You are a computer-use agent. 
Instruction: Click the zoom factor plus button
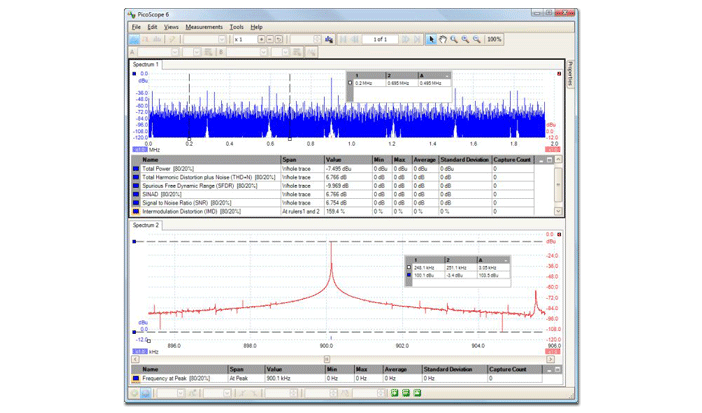click(x=261, y=39)
